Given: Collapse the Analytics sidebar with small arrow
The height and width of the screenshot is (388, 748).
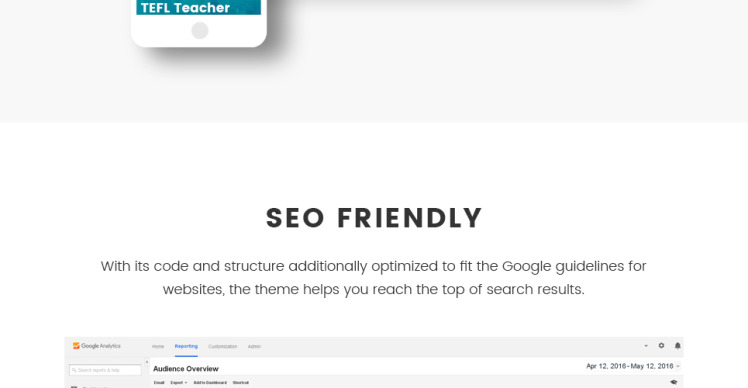Looking at the screenshot, I should pos(146,362).
